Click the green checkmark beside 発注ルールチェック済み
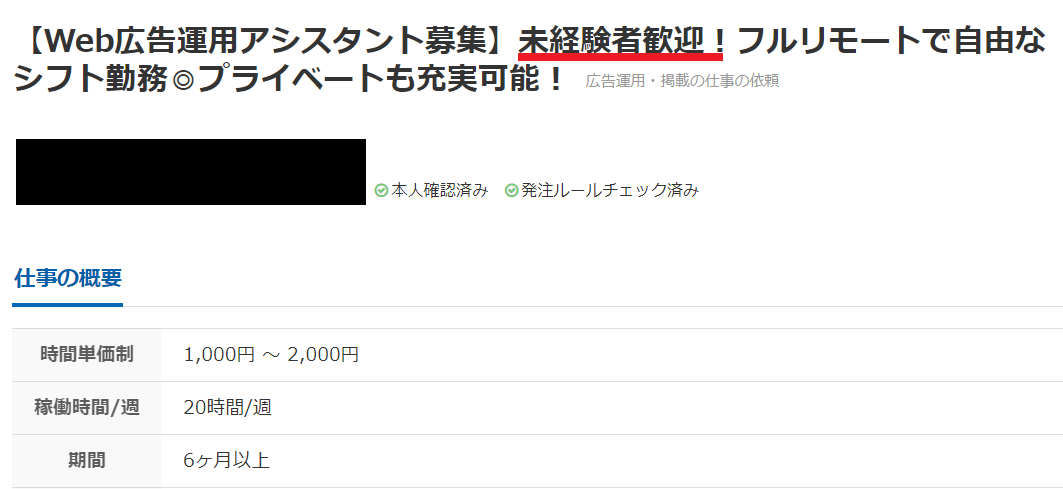Image resolution: width=1063 pixels, height=489 pixels. point(512,191)
